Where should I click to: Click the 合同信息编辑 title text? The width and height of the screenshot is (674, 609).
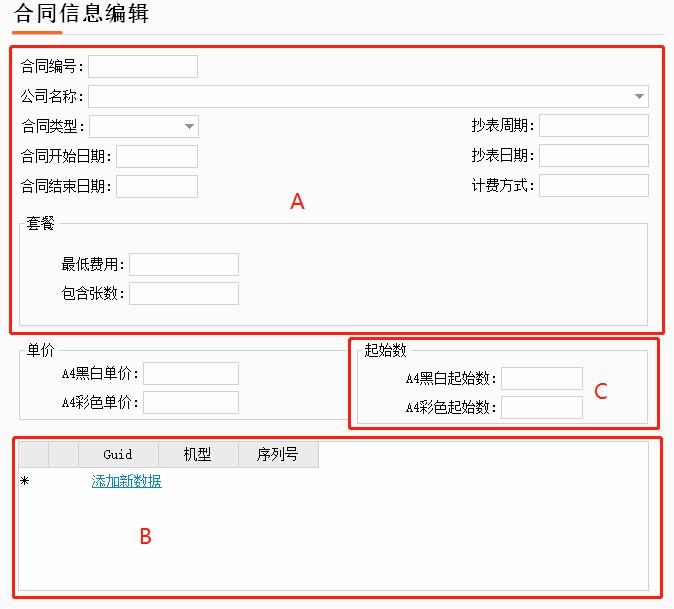(x=82, y=13)
